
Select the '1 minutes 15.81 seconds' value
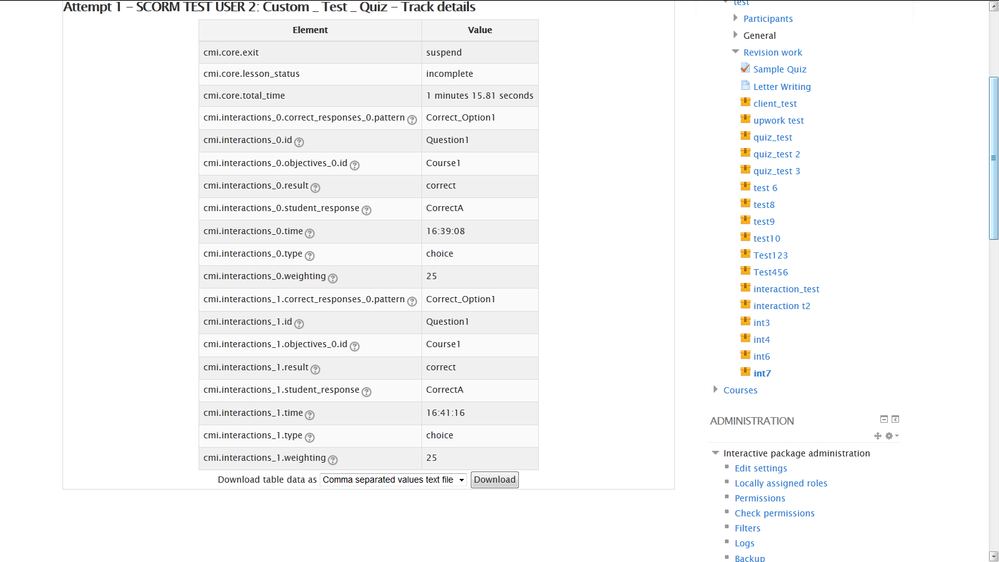[480, 96]
